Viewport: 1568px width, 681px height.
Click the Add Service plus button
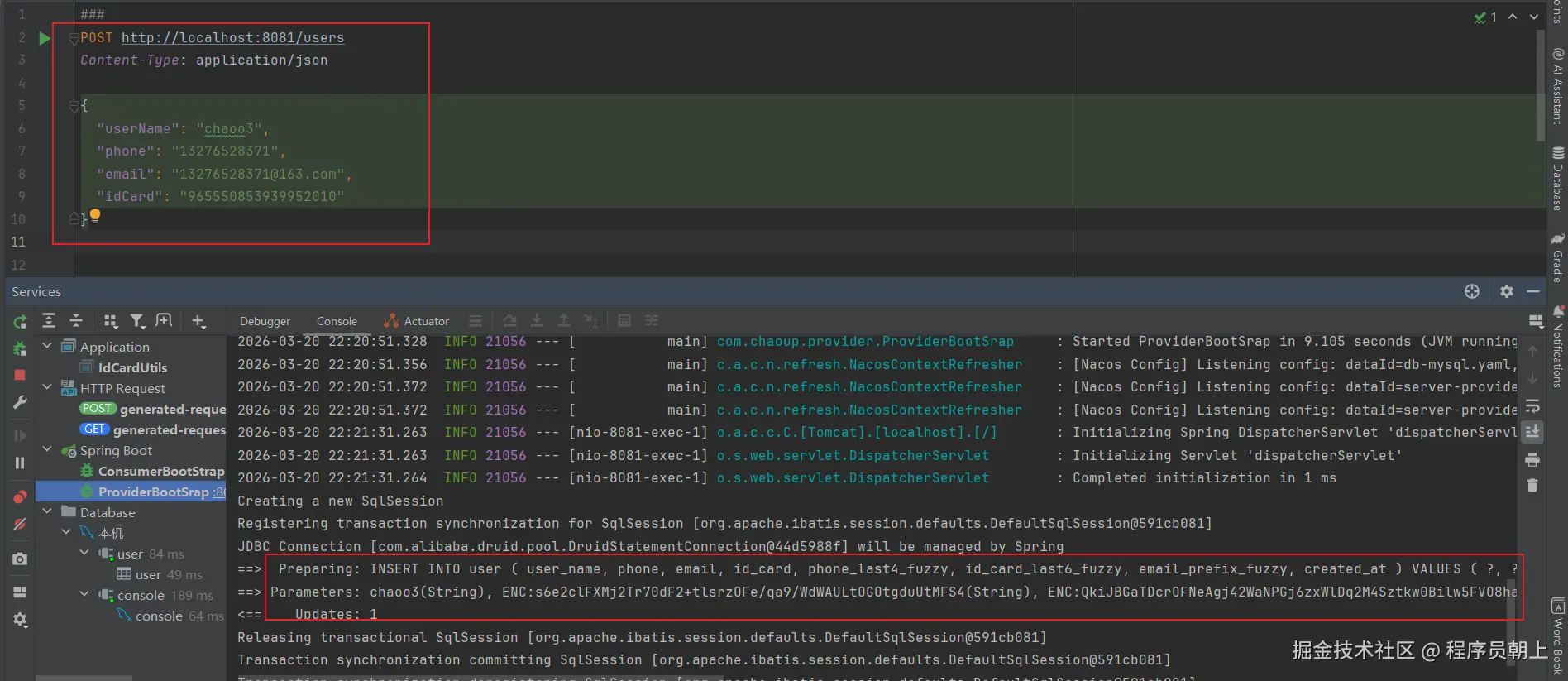198,321
